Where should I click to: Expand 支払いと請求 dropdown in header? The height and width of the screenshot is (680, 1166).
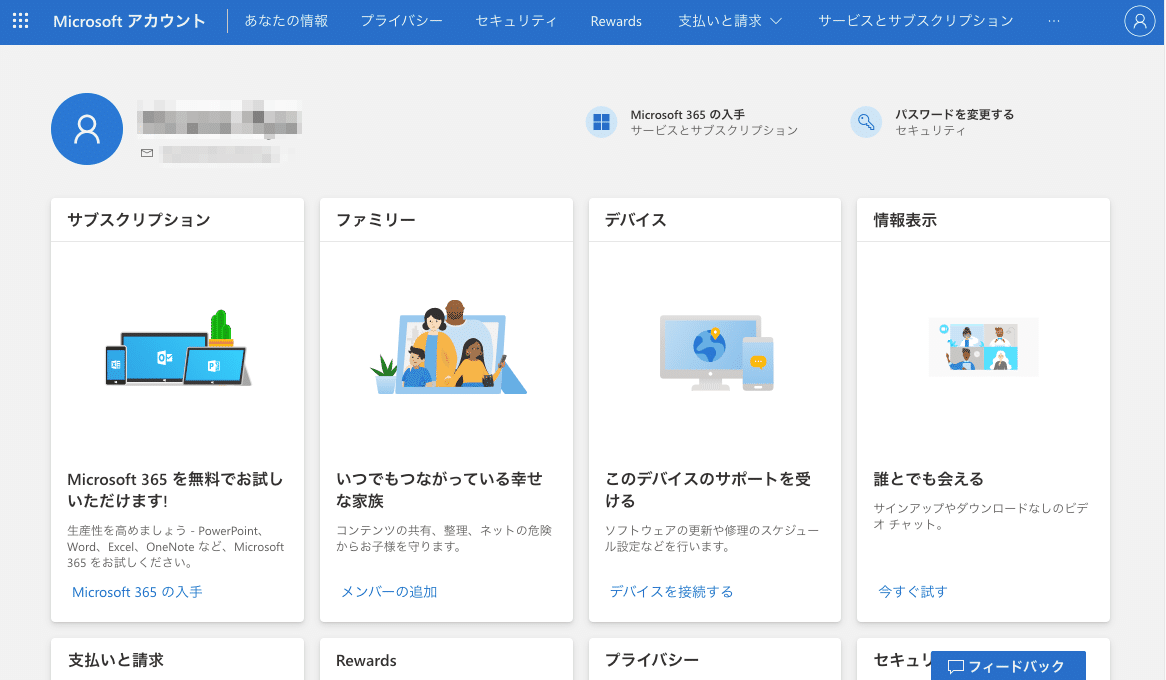pos(729,21)
